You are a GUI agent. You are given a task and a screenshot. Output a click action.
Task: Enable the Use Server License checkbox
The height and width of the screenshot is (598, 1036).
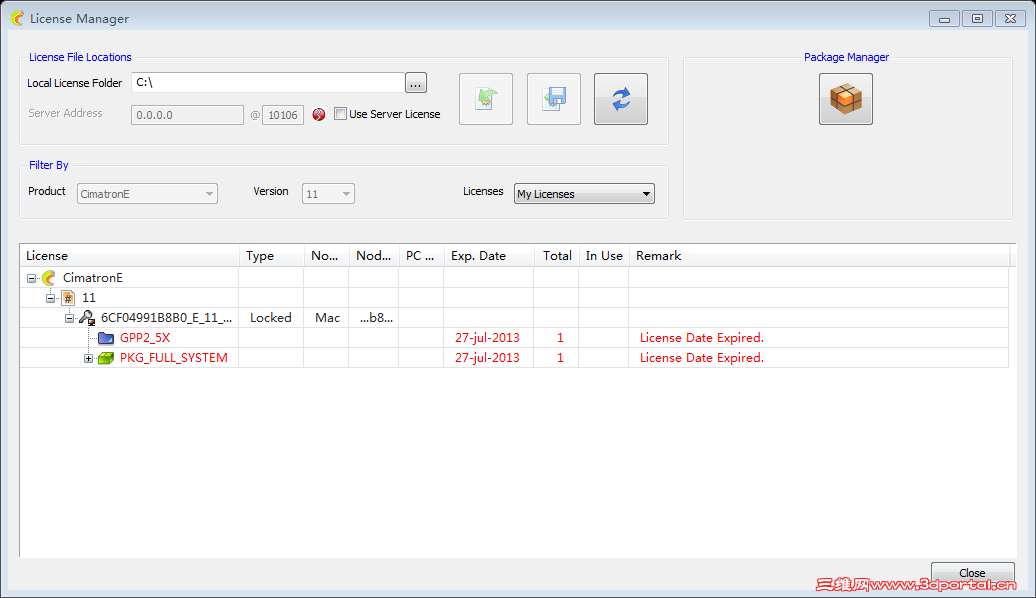[x=340, y=114]
